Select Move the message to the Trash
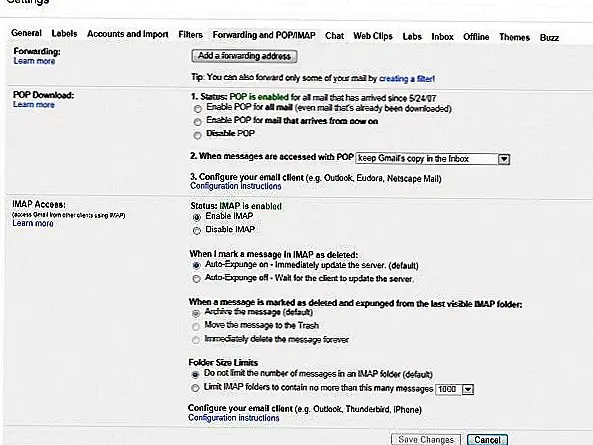Screen dimensions: 593x445 click(196, 327)
